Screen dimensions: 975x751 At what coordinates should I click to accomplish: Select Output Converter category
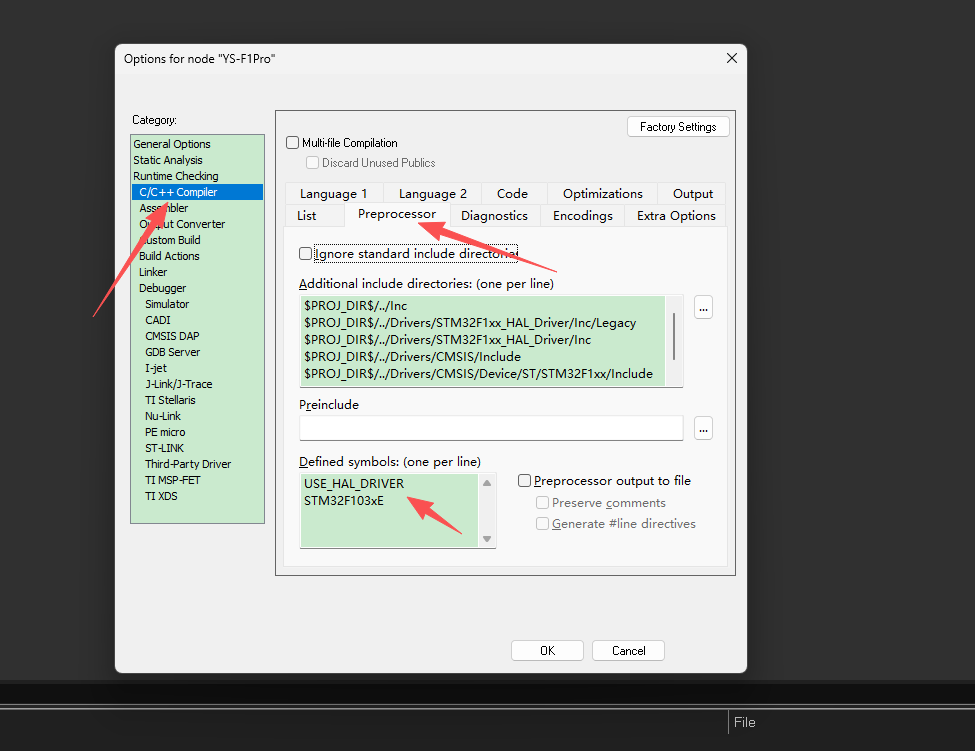coord(197,224)
